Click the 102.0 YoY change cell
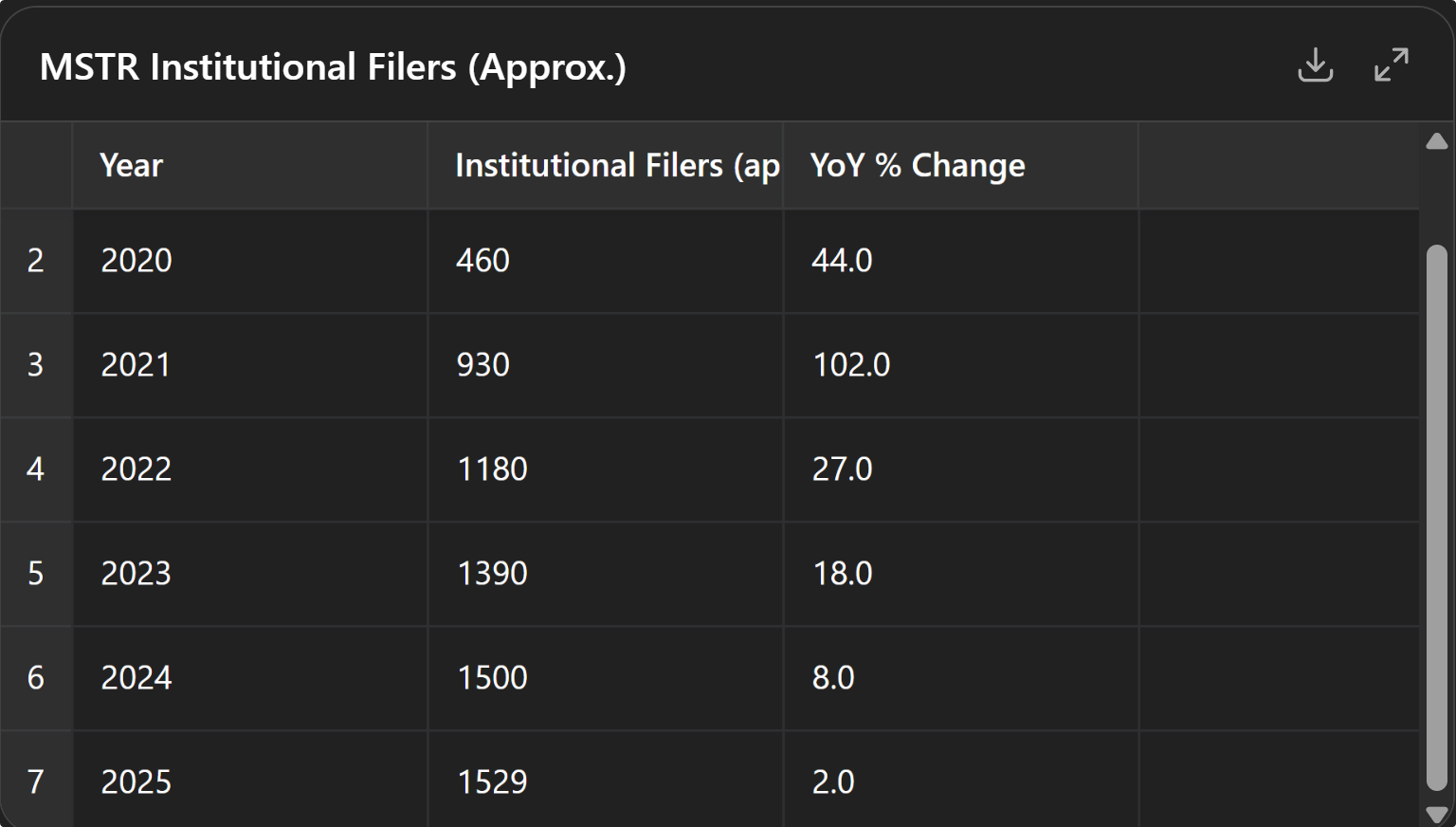This screenshot has width=1456, height=827. pos(960,365)
